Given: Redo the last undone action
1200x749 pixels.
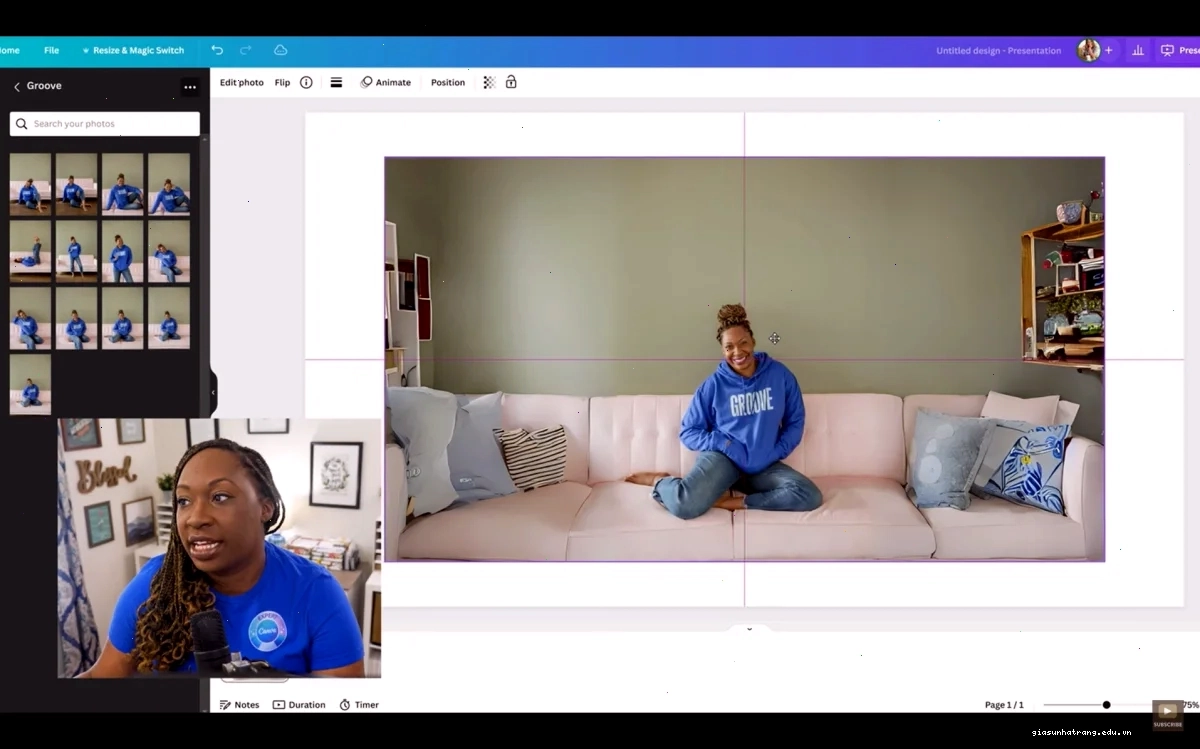Looking at the screenshot, I should (x=246, y=50).
